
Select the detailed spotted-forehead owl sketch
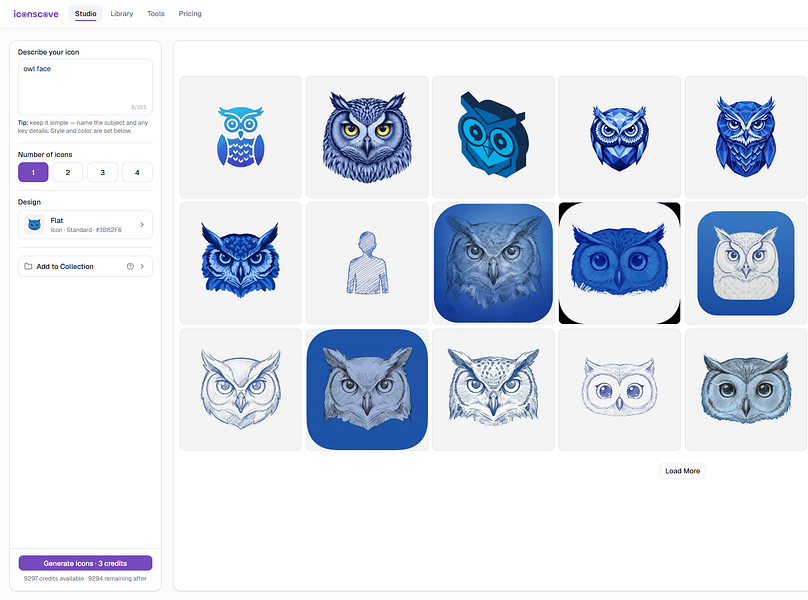494,390
